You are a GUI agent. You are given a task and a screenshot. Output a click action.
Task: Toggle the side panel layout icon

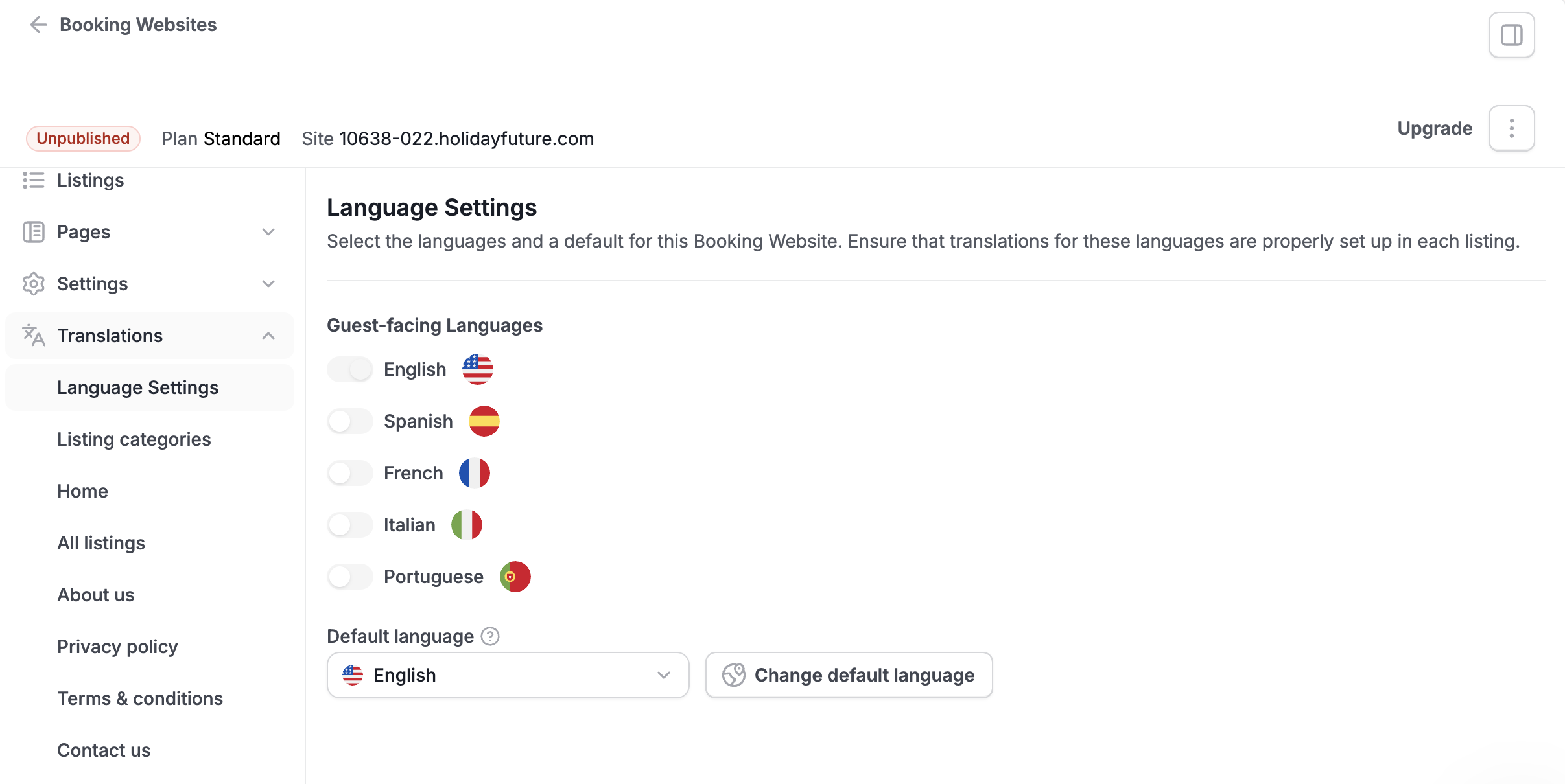point(1511,35)
